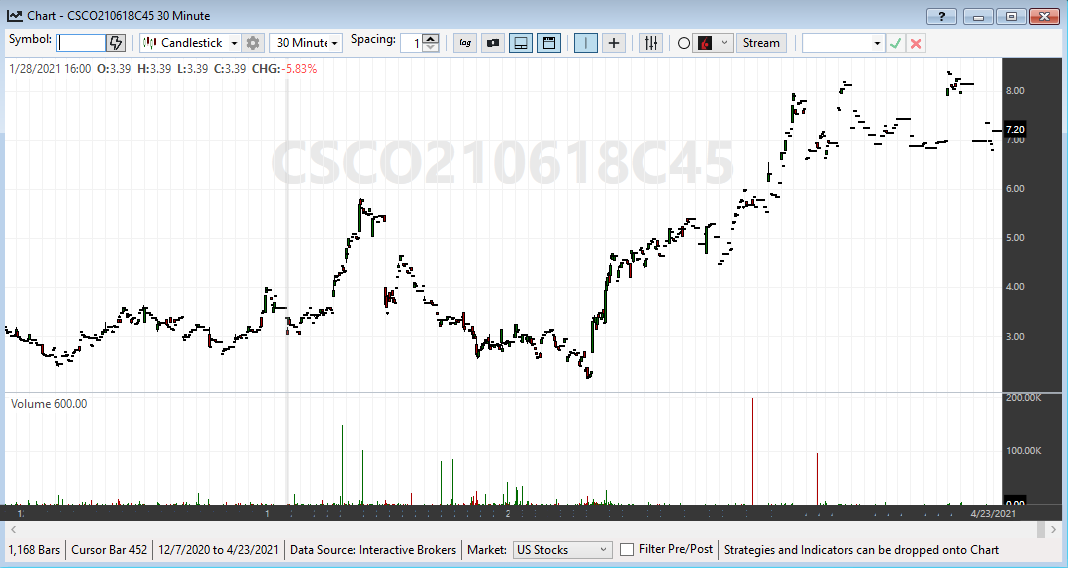This screenshot has width=1068, height=568.
Task: Click the 7.20 current price label
Action: (x=1014, y=129)
